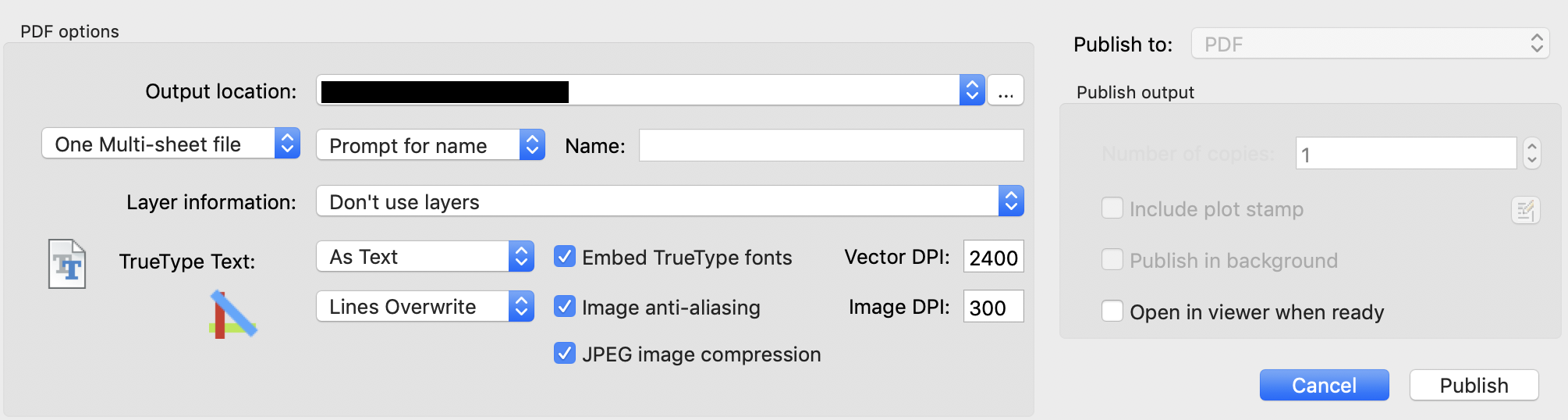Screen dimensions: 1568x420
Task: Click the browse ellipsis button for output location
Action: click(x=1006, y=91)
